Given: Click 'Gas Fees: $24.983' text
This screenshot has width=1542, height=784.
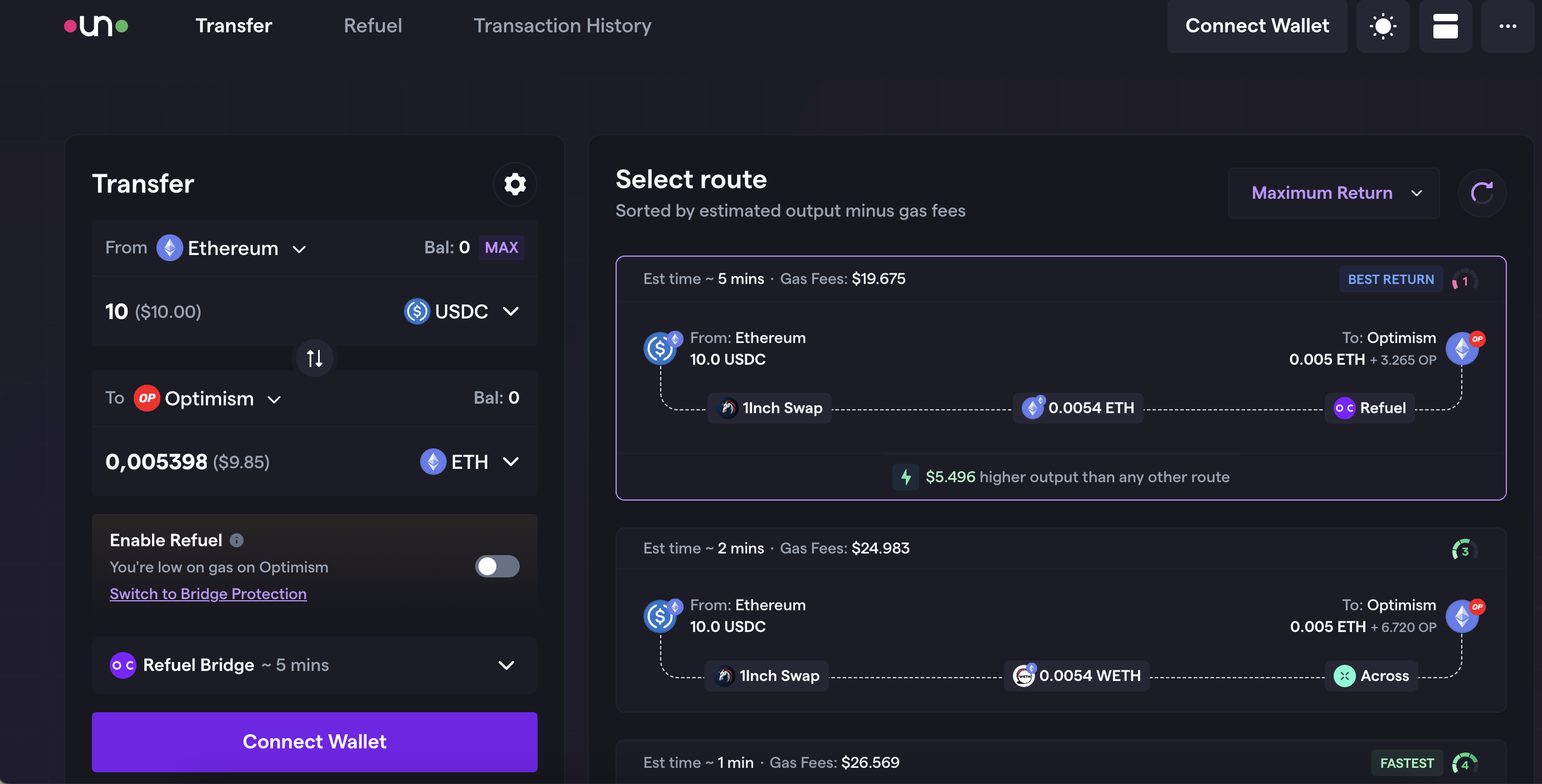Looking at the screenshot, I should pos(845,548).
